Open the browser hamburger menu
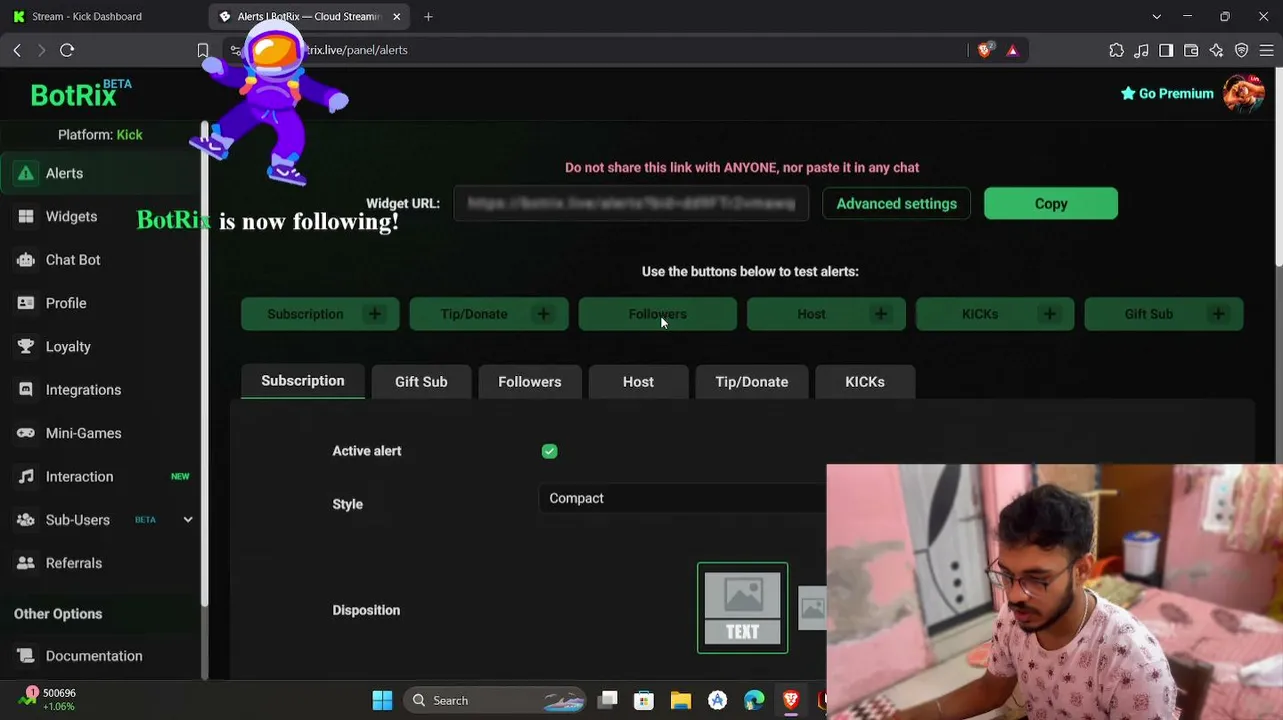Screen dimensions: 1283x720 [x=1266, y=50]
